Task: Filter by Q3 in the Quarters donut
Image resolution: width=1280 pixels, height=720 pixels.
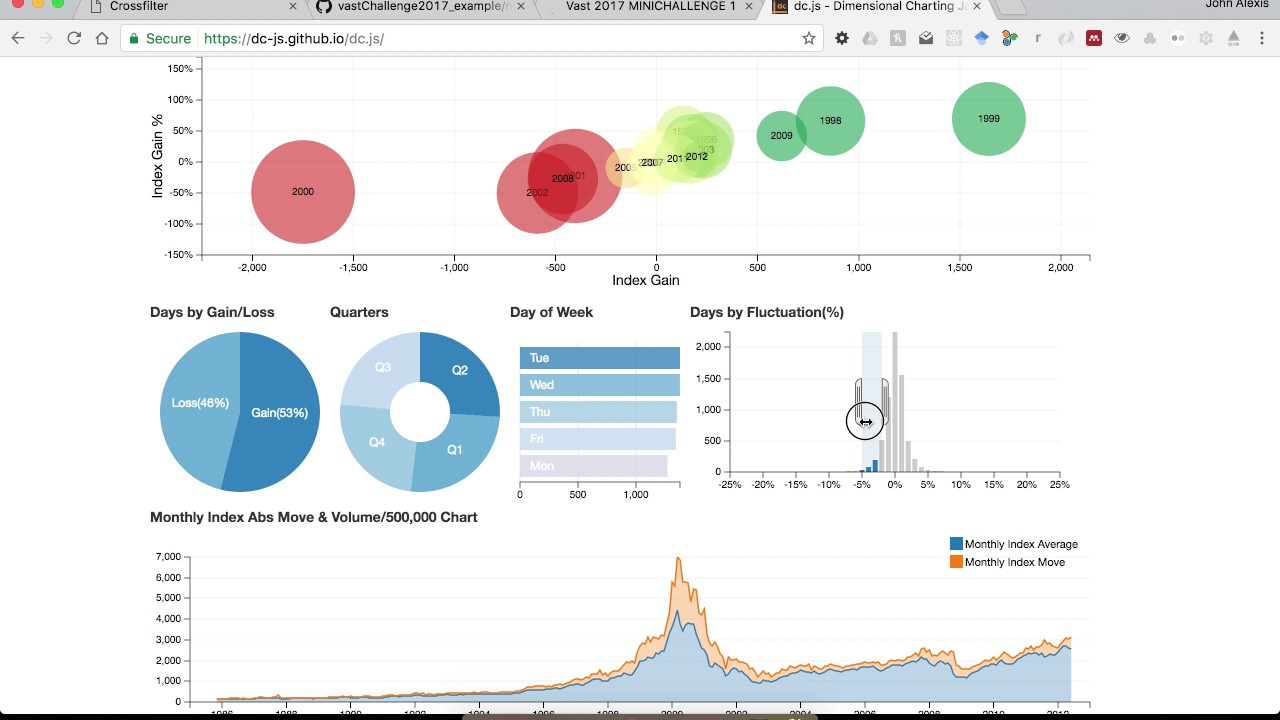Action: (x=382, y=367)
